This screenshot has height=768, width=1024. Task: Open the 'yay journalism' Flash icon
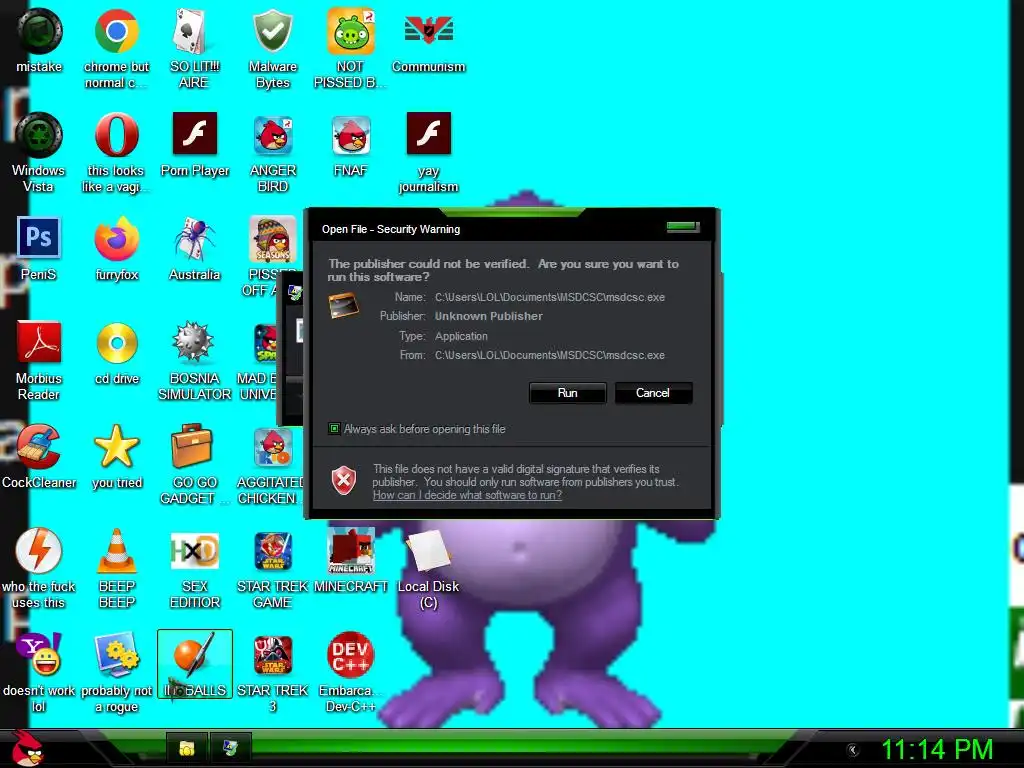(428, 134)
